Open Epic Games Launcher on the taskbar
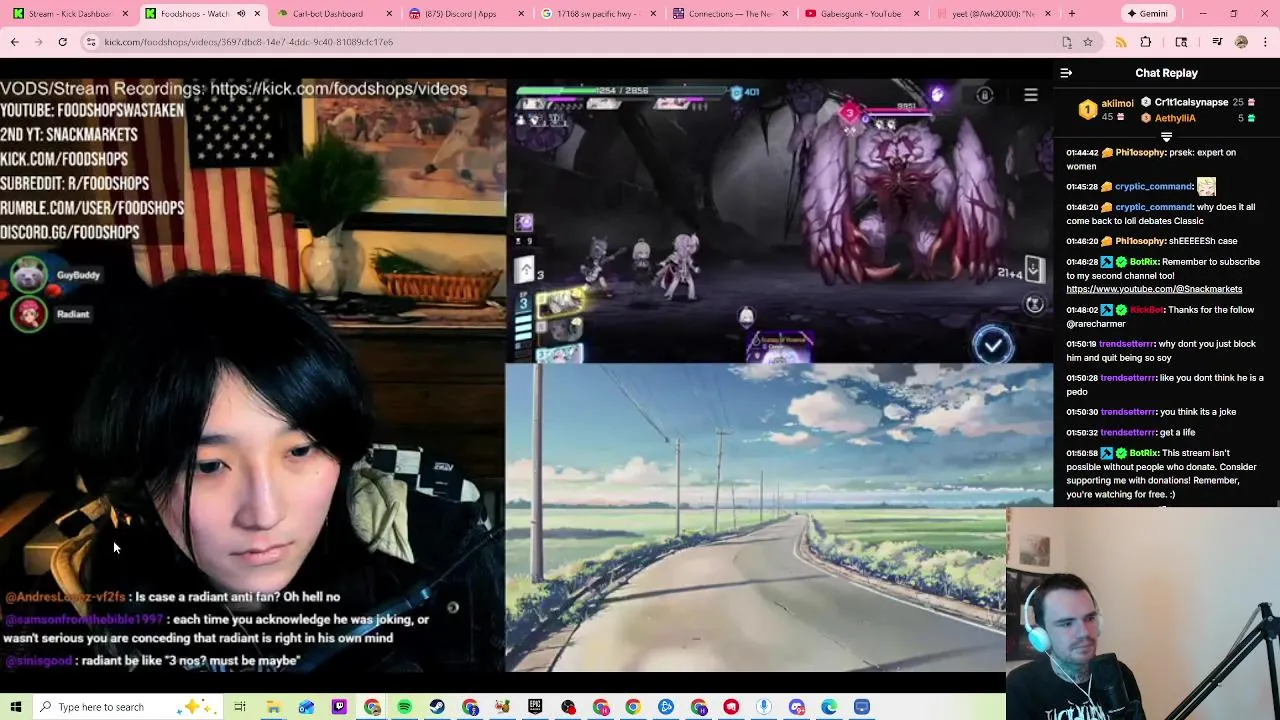 point(535,707)
